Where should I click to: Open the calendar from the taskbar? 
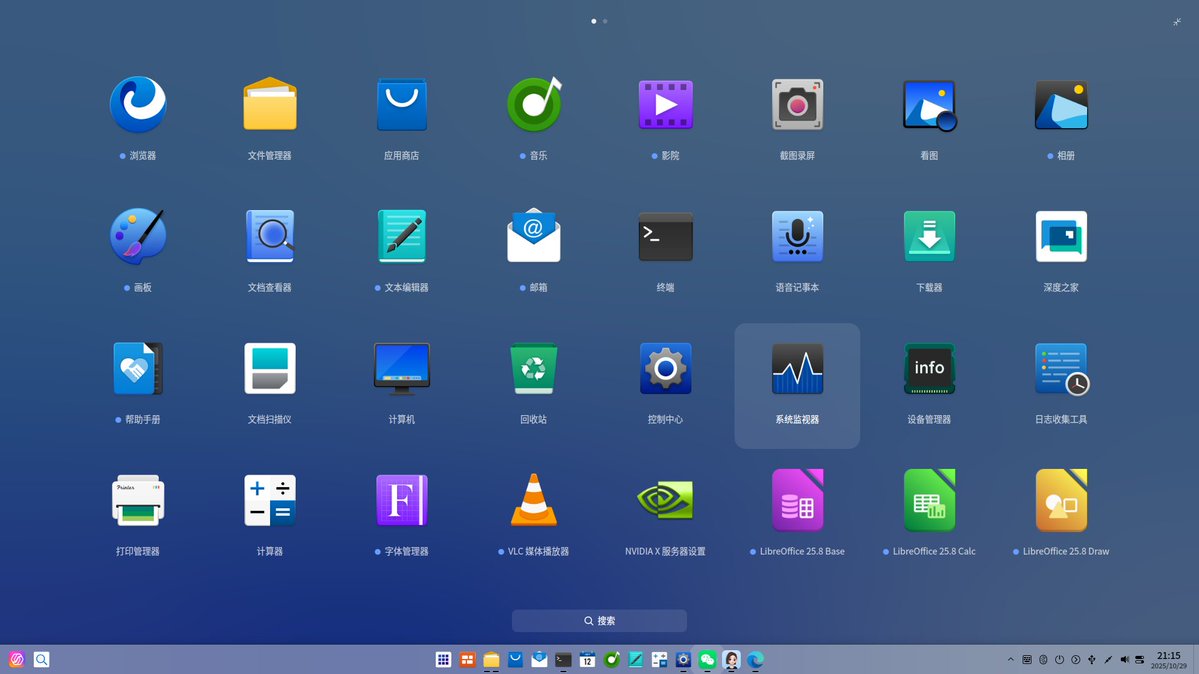[587, 660]
